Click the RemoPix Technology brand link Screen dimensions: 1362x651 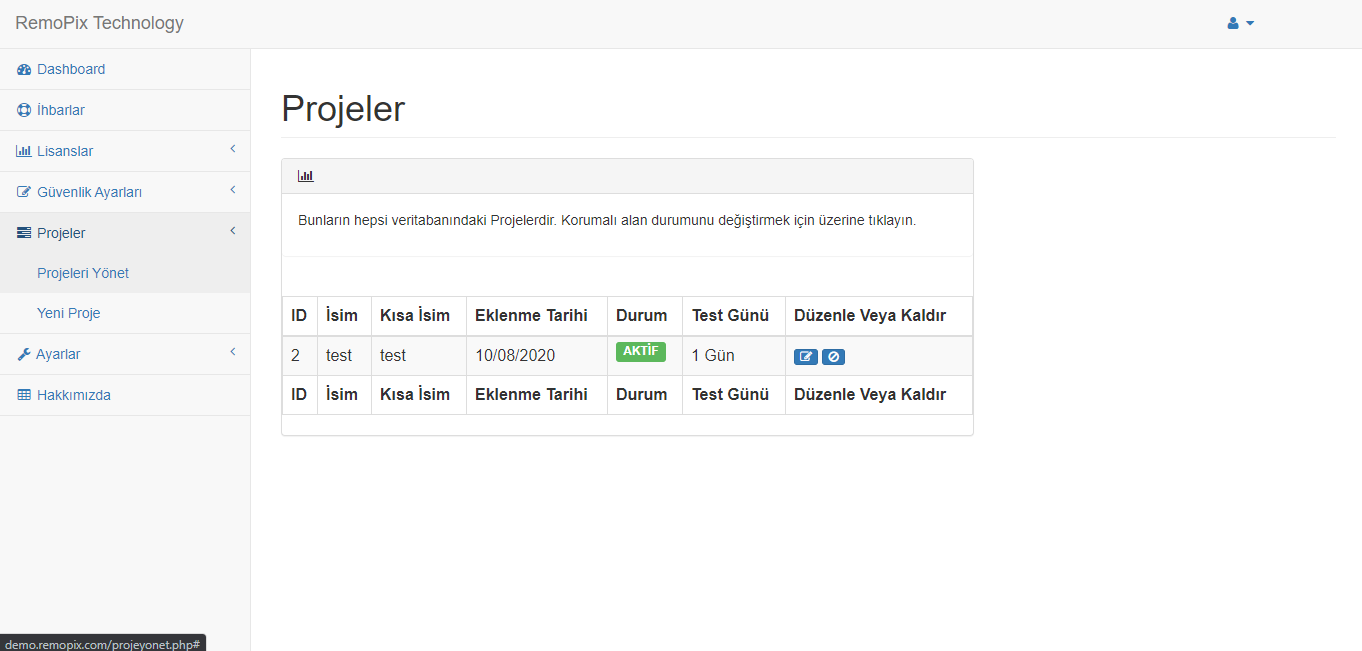tap(99, 23)
